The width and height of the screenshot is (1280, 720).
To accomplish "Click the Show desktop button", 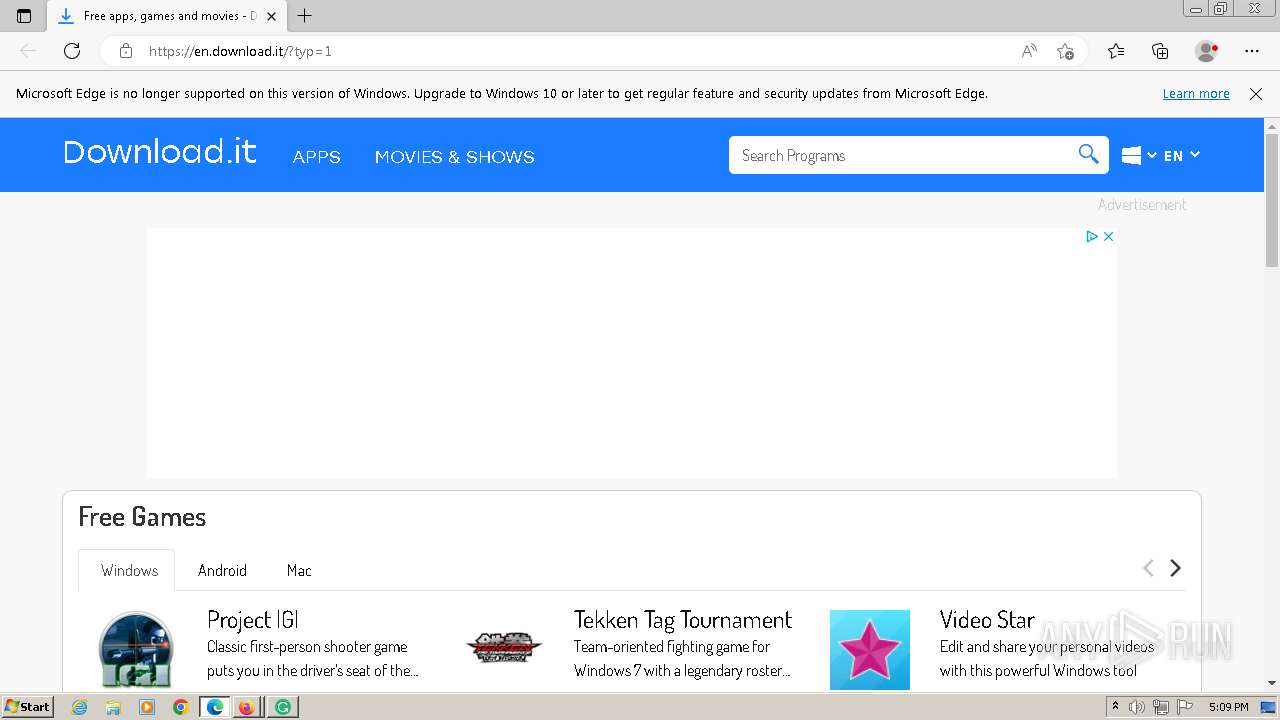I will [x=1269, y=707].
